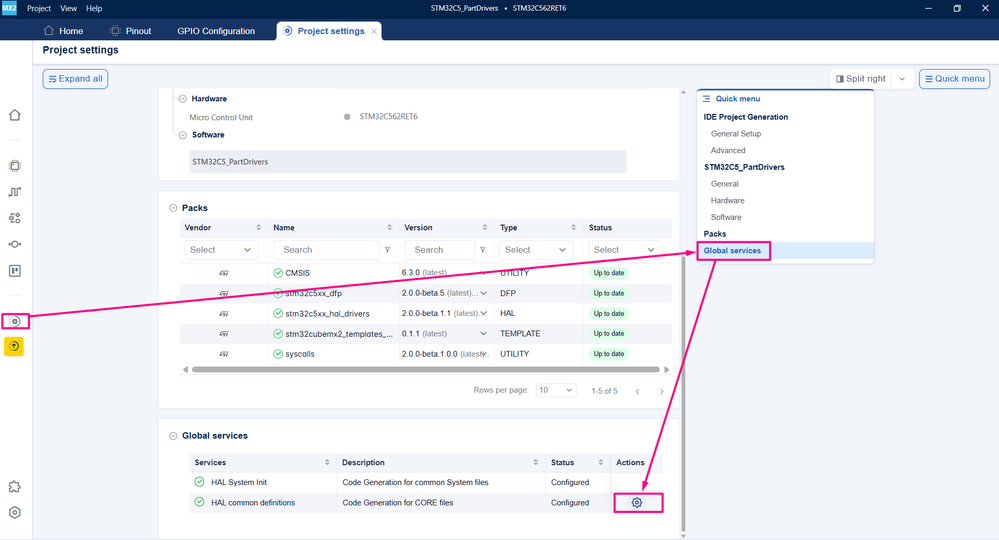Click the yellow generate code icon
This screenshot has width=999, height=540.
[14, 346]
